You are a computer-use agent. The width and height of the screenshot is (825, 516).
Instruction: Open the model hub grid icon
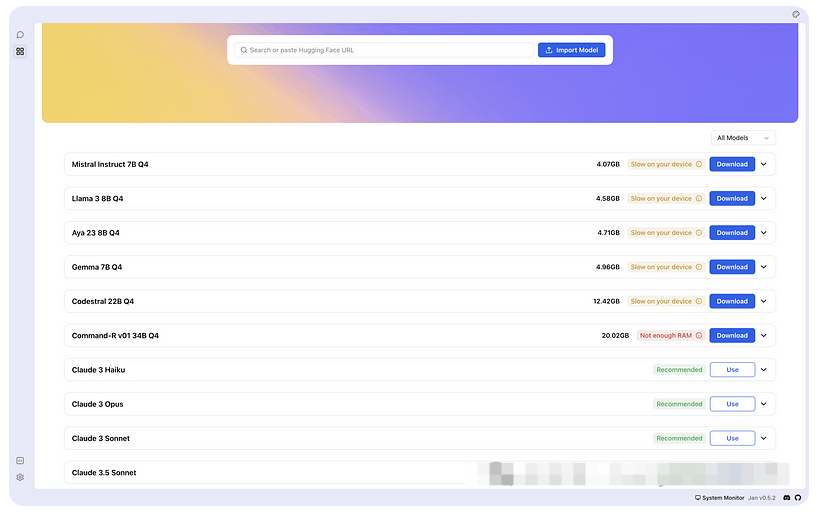[20, 52]
